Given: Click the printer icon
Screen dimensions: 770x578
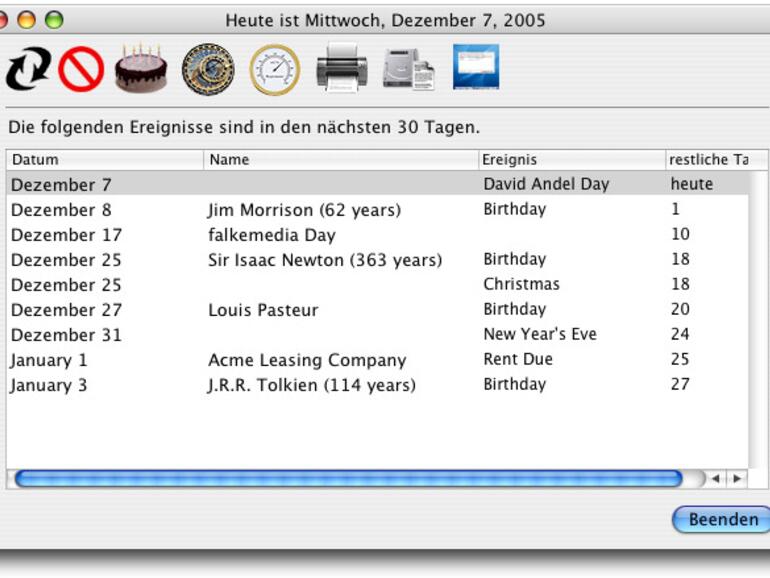Looking at the screenshot, I should (x=342, y=70).
